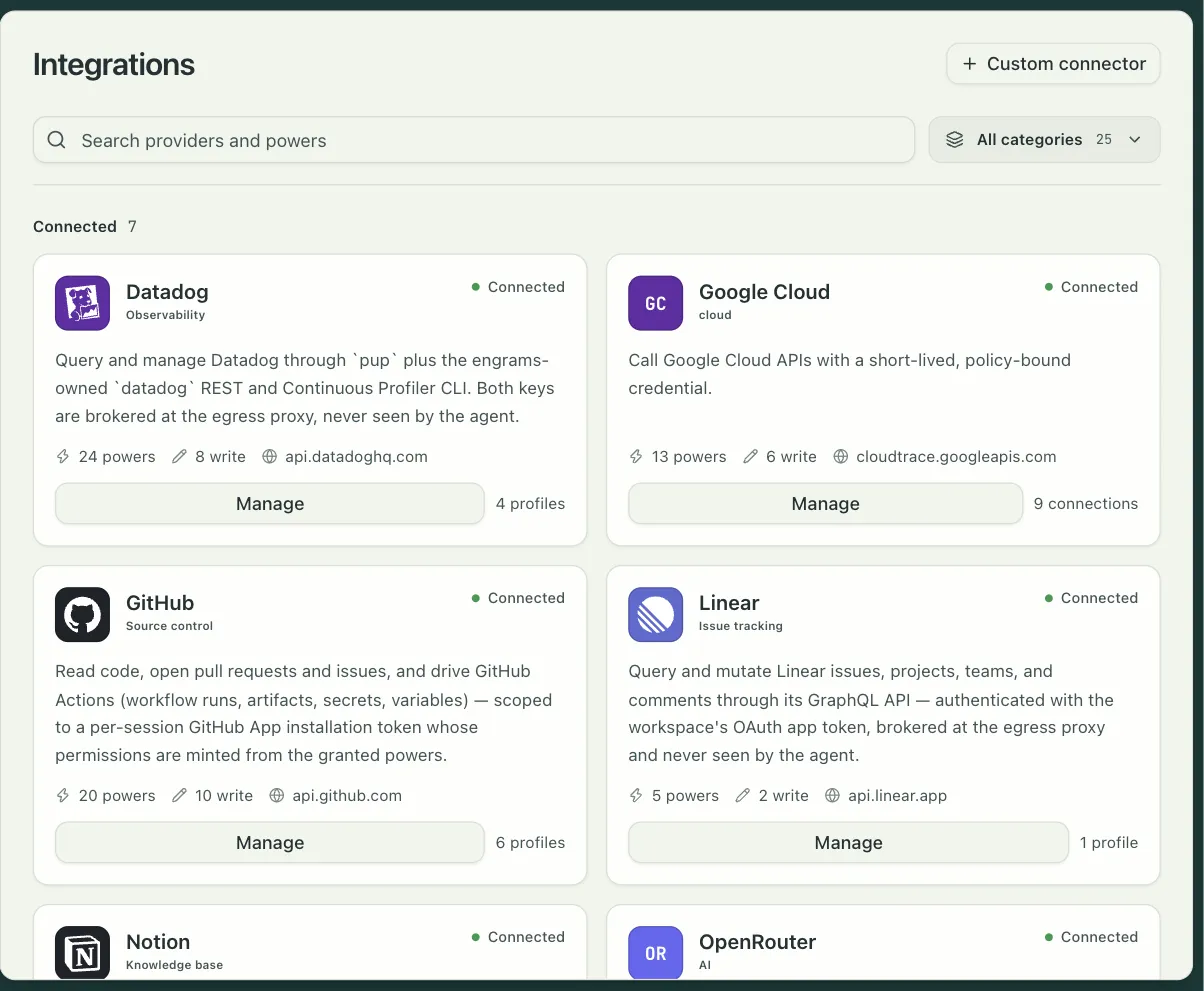This screenshot has width=1204, height=991.
Task: Focus the Search providers and powers field
Action: [474, 140]
